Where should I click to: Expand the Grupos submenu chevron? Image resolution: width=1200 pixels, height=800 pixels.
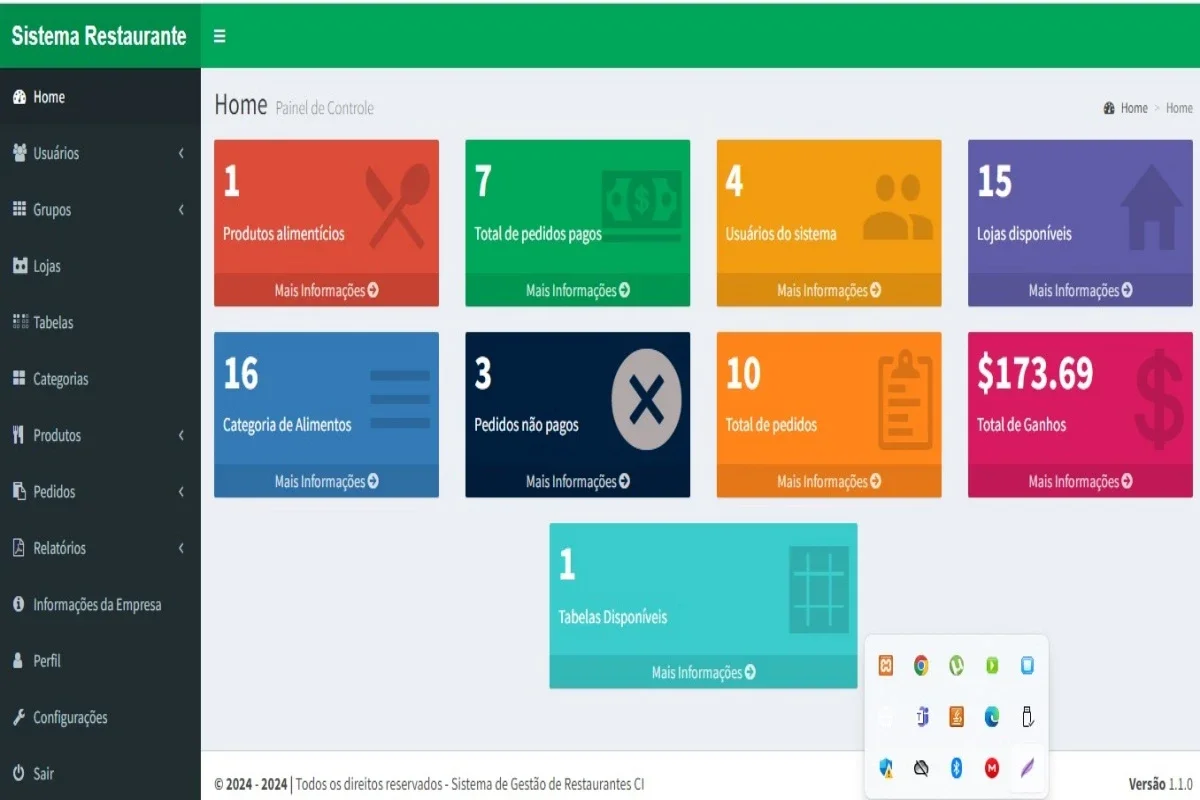pyautogui.click(x=181, y=210)
